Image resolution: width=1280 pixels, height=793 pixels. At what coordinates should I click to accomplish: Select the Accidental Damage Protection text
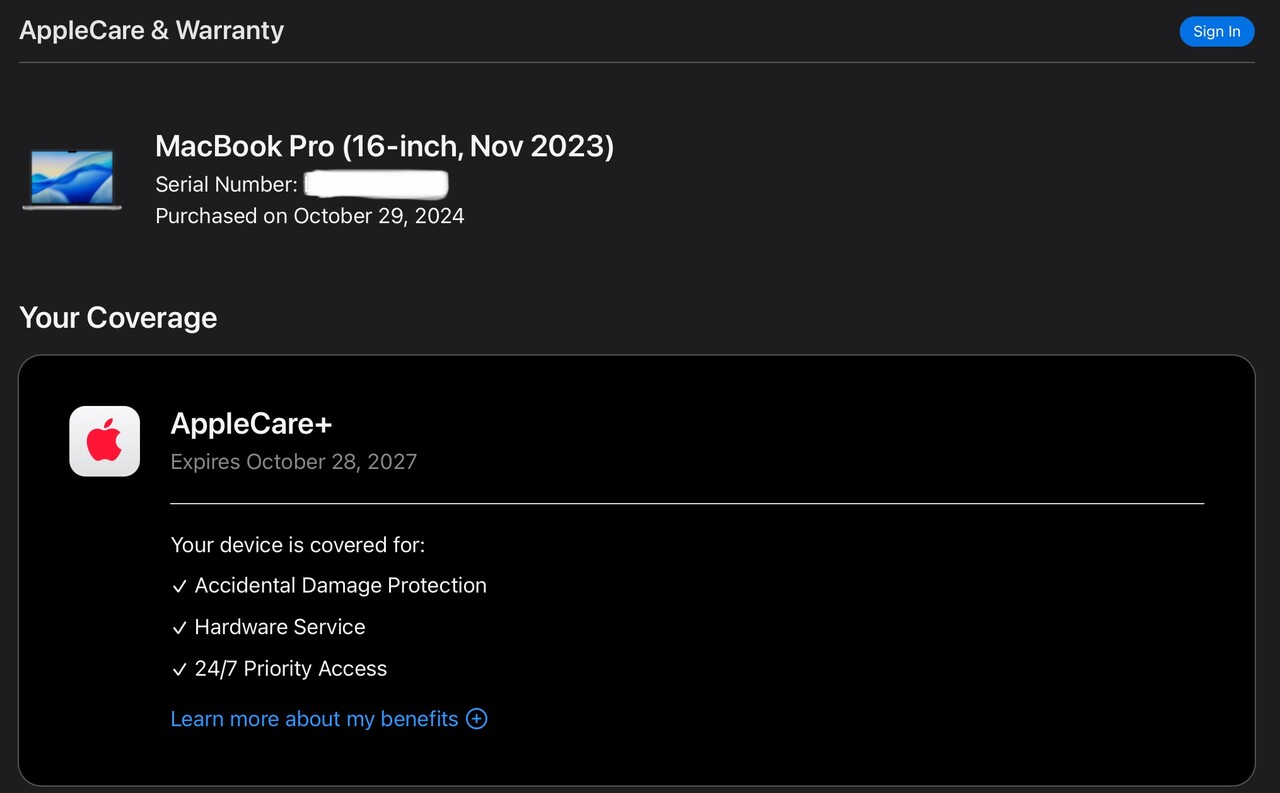[340, 586]
